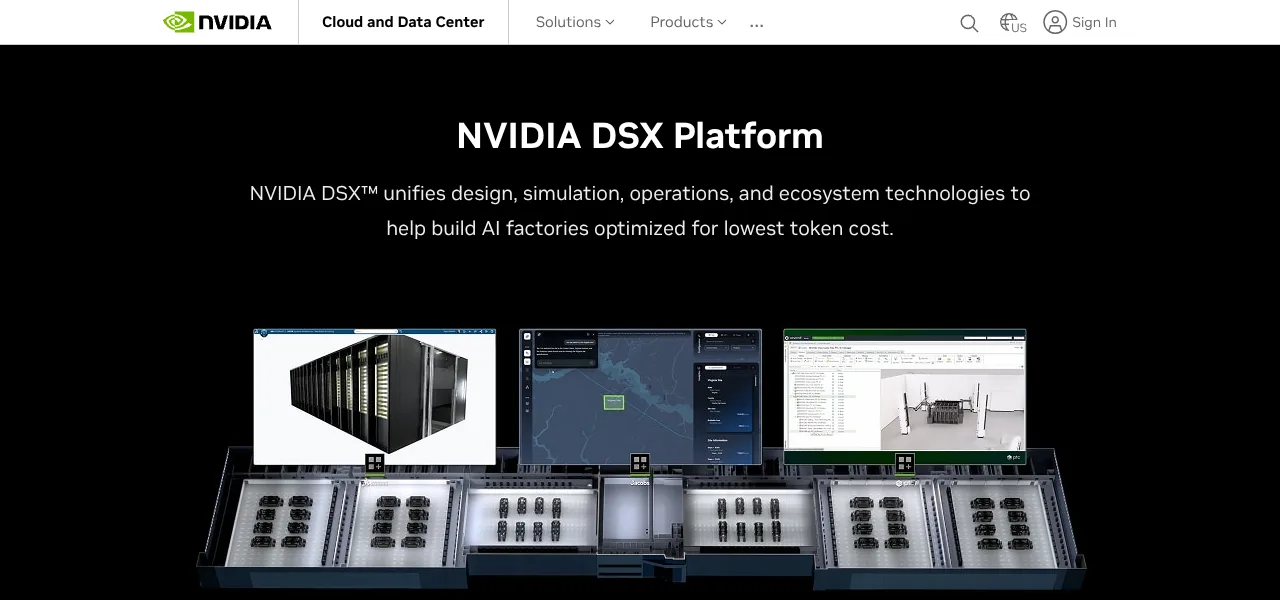
Task: Open the US region globe selector
Action: pos(1013,23)
